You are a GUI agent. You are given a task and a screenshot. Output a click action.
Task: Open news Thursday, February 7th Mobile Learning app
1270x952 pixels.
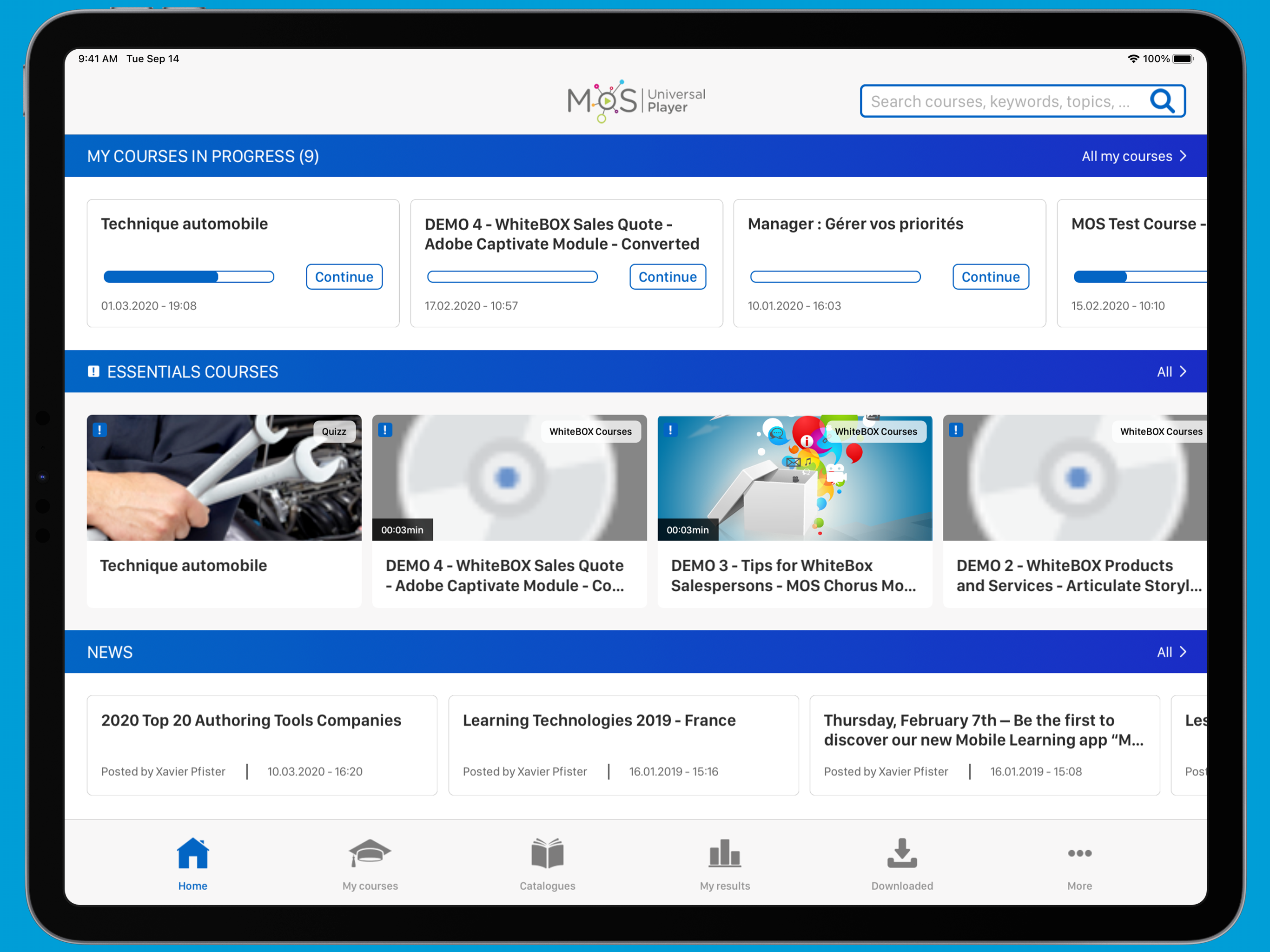tap(985, 745)
